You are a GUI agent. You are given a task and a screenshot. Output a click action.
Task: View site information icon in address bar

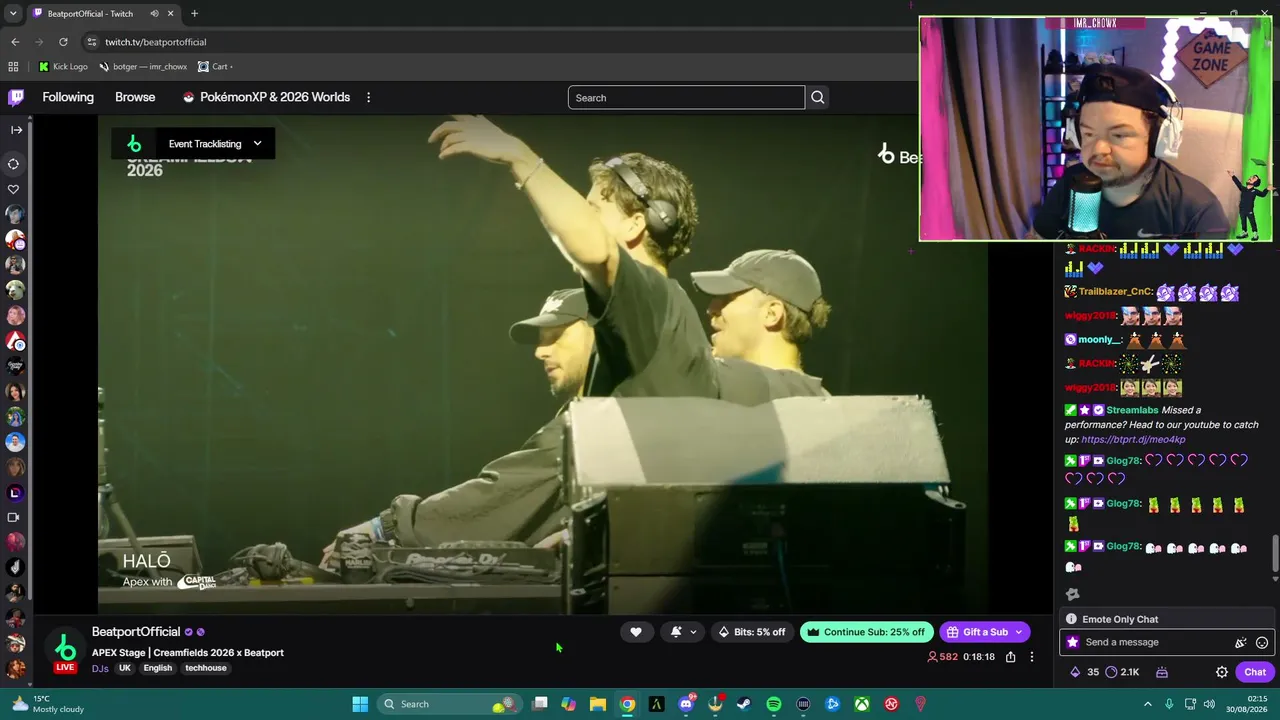click(x=92, y=42)
